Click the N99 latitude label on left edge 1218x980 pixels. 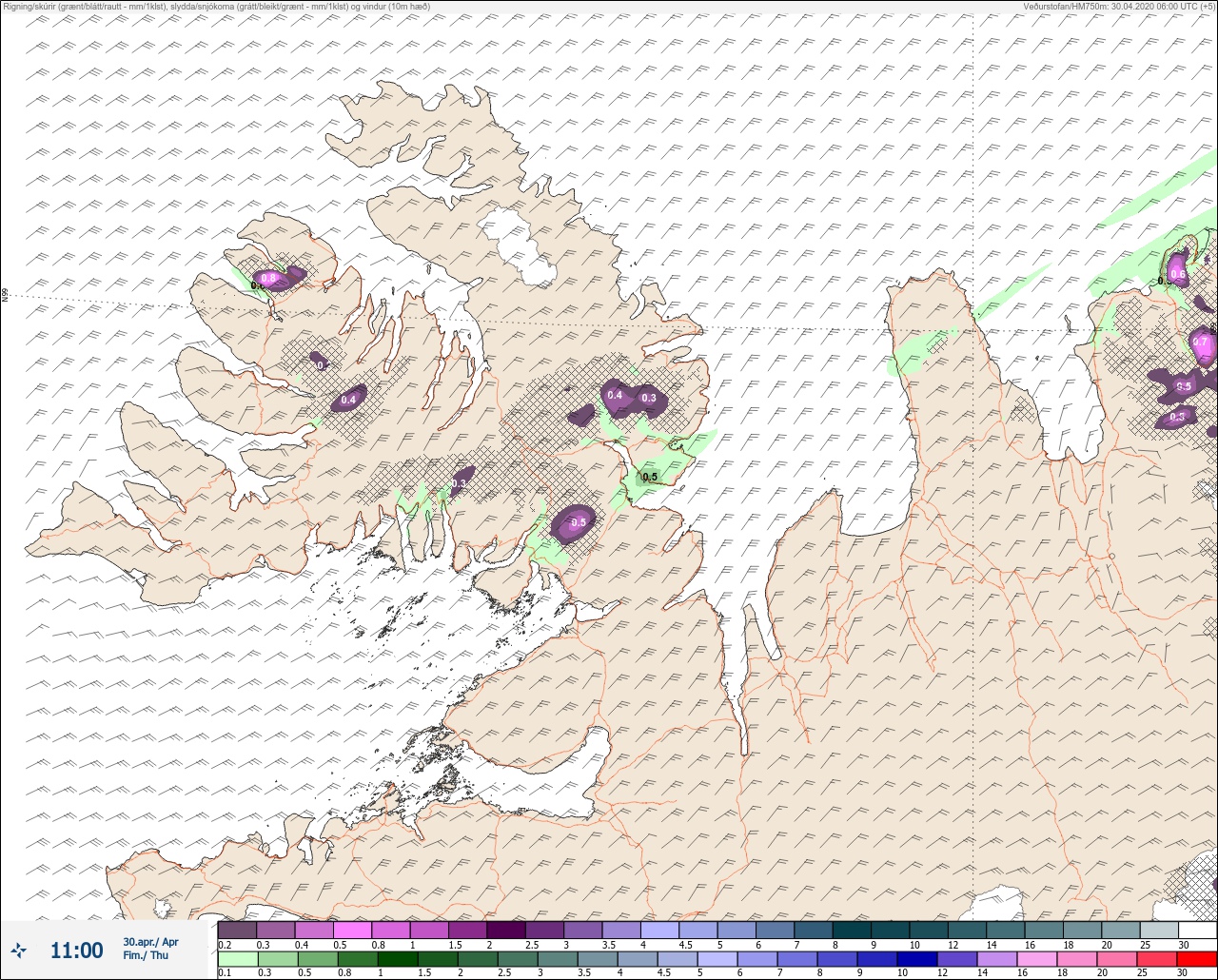coord(5,296)
